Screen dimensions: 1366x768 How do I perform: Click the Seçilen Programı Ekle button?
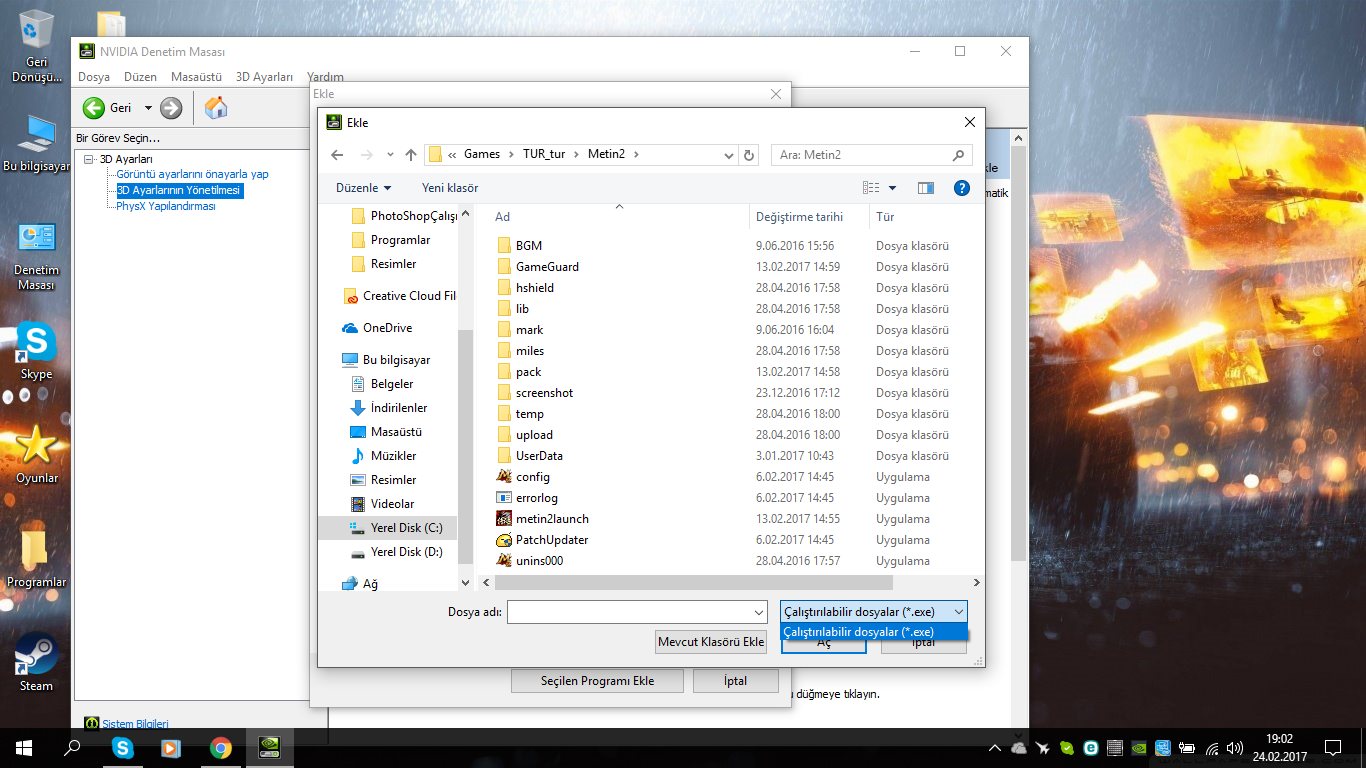[x=597, y=681]
